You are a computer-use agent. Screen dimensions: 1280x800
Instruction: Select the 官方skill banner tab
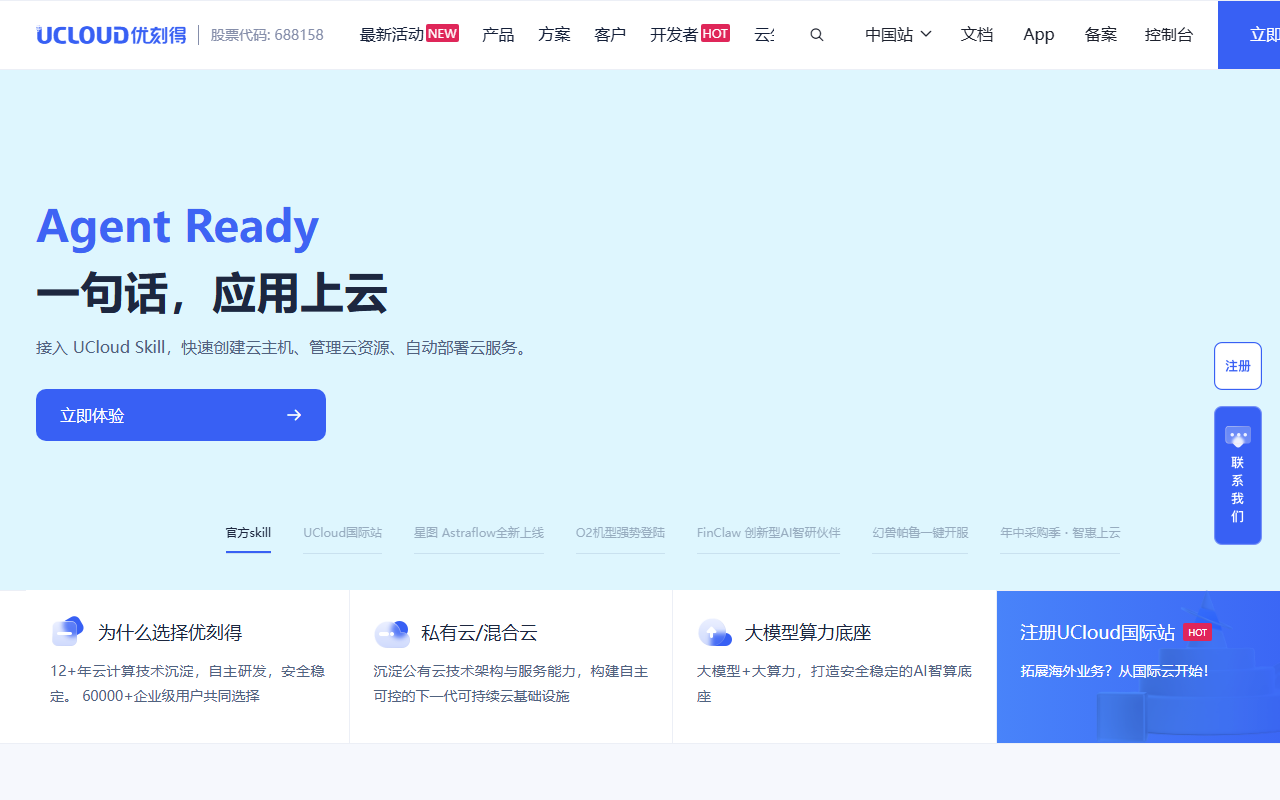(248, 533)
